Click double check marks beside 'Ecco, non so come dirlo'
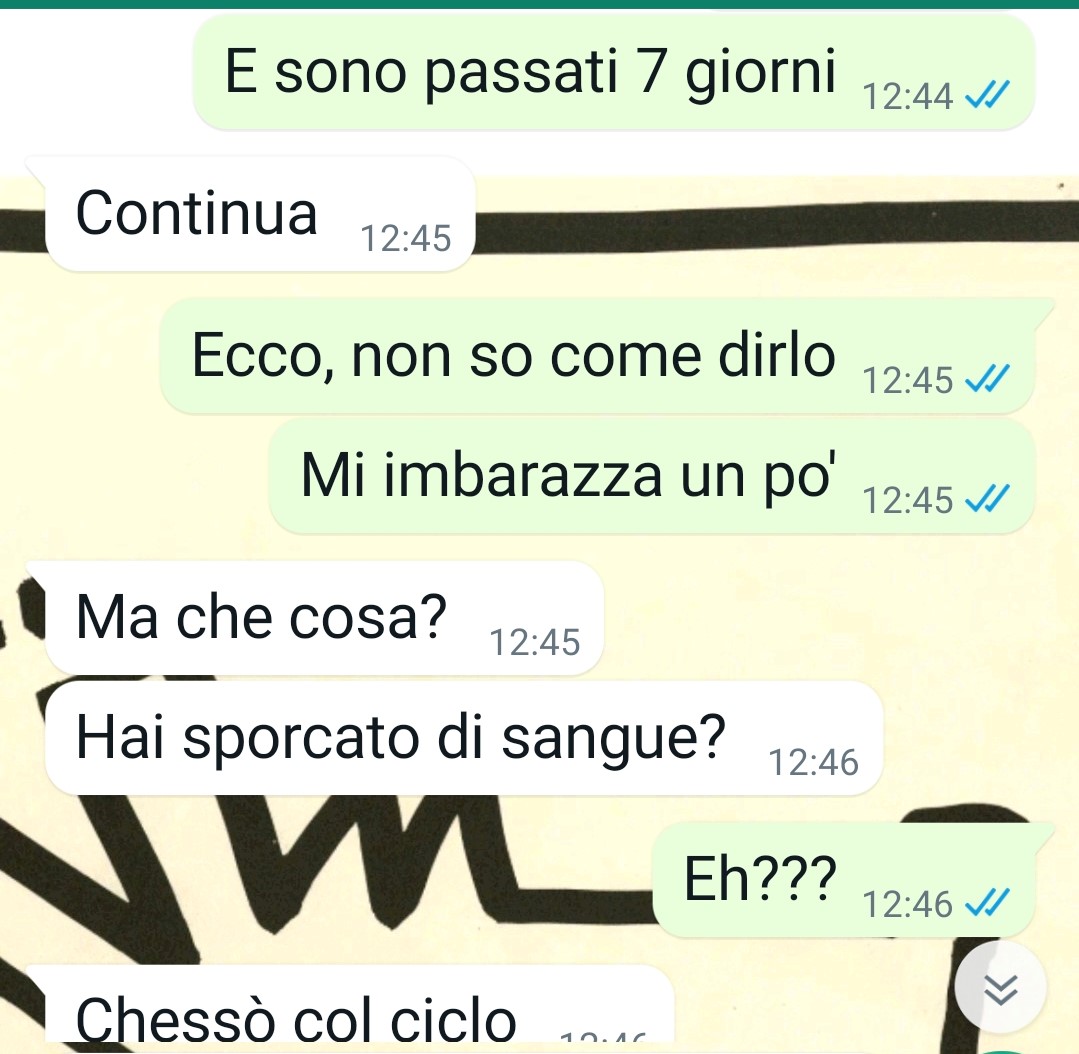Image resolution: width=1079 pixels, height=1054 pixels. click(x=987, y=379)
